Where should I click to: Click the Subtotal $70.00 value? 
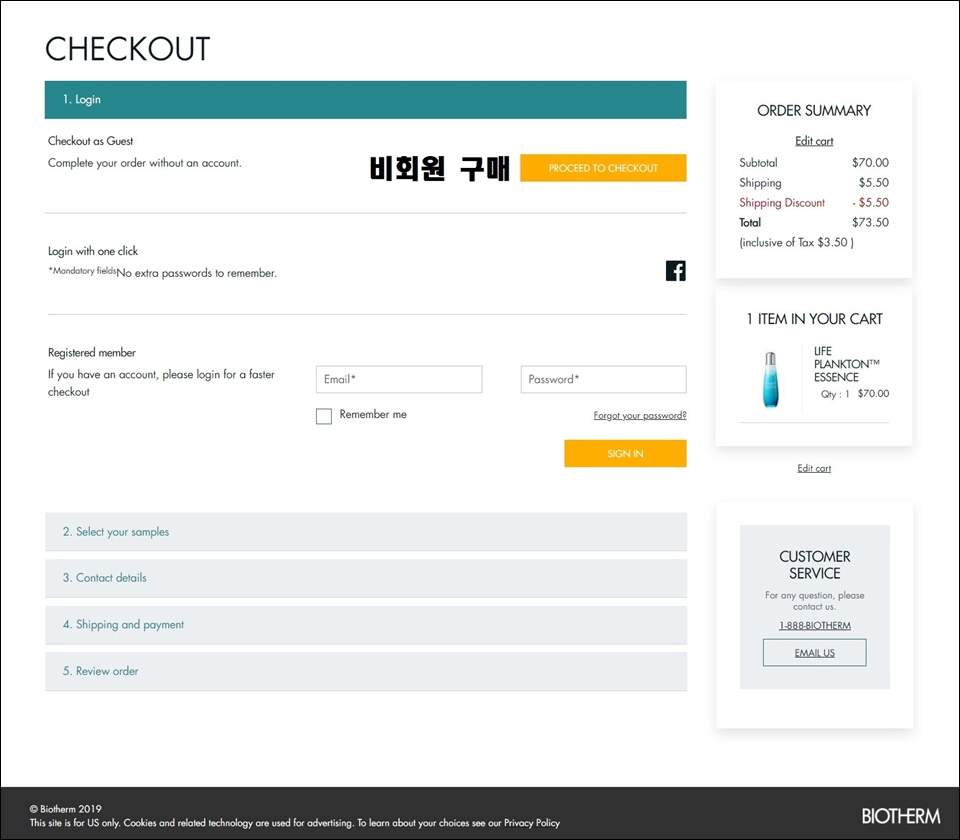[870, 162]
